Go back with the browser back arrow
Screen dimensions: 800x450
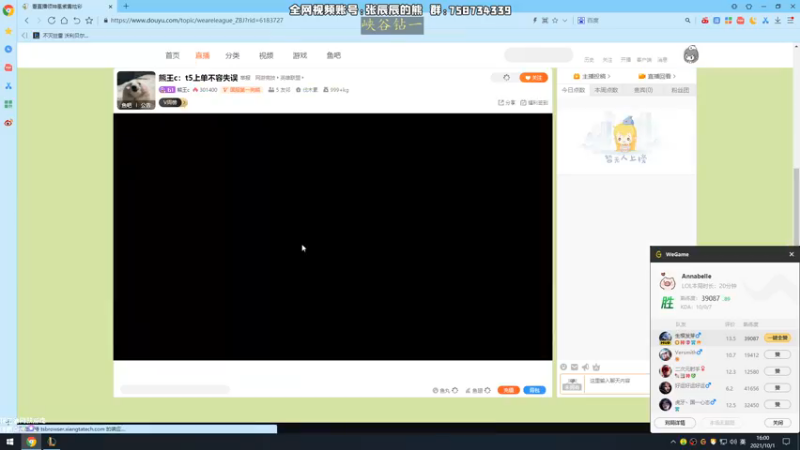point(27,20)
